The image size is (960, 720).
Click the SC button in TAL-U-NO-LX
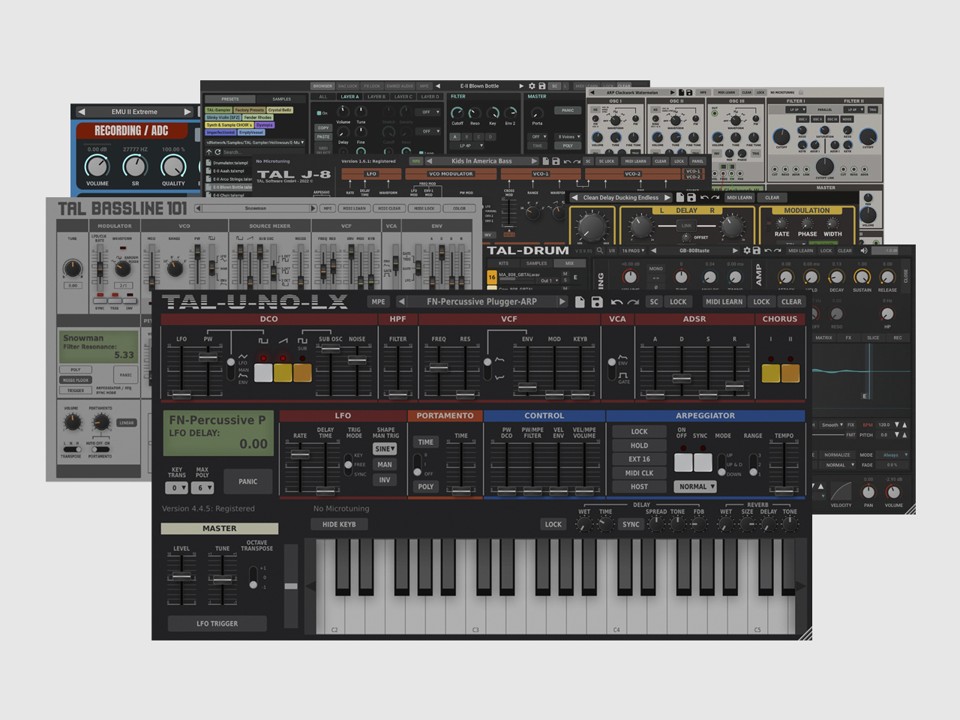(654, 302)
